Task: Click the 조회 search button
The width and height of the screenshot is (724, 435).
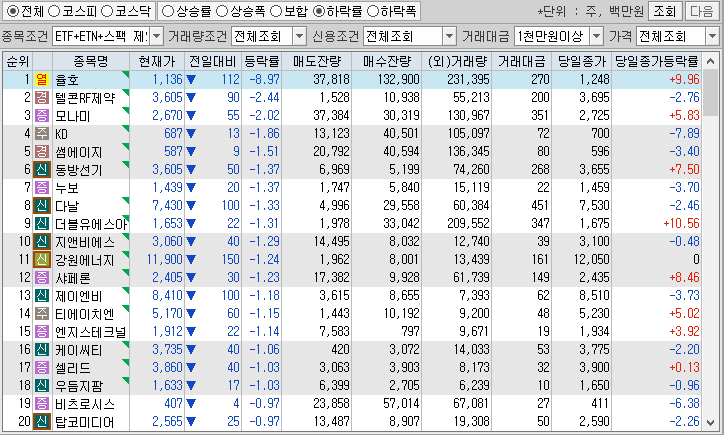Action: (664, 11)
